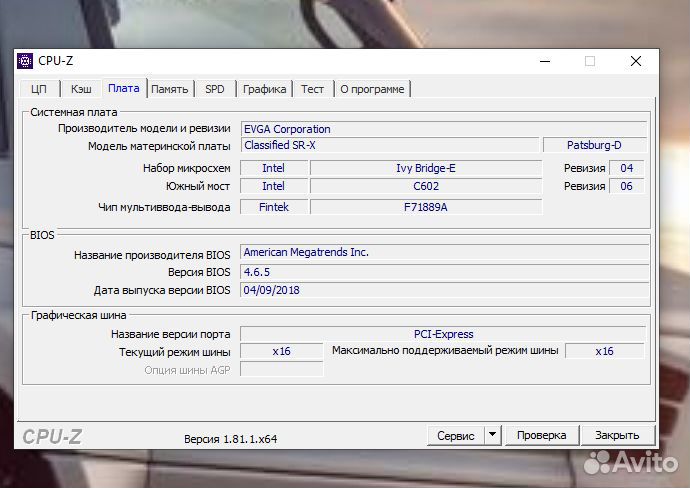Click the Закрыть button
The height and width of the screenshot is (488, 690).
617,435
